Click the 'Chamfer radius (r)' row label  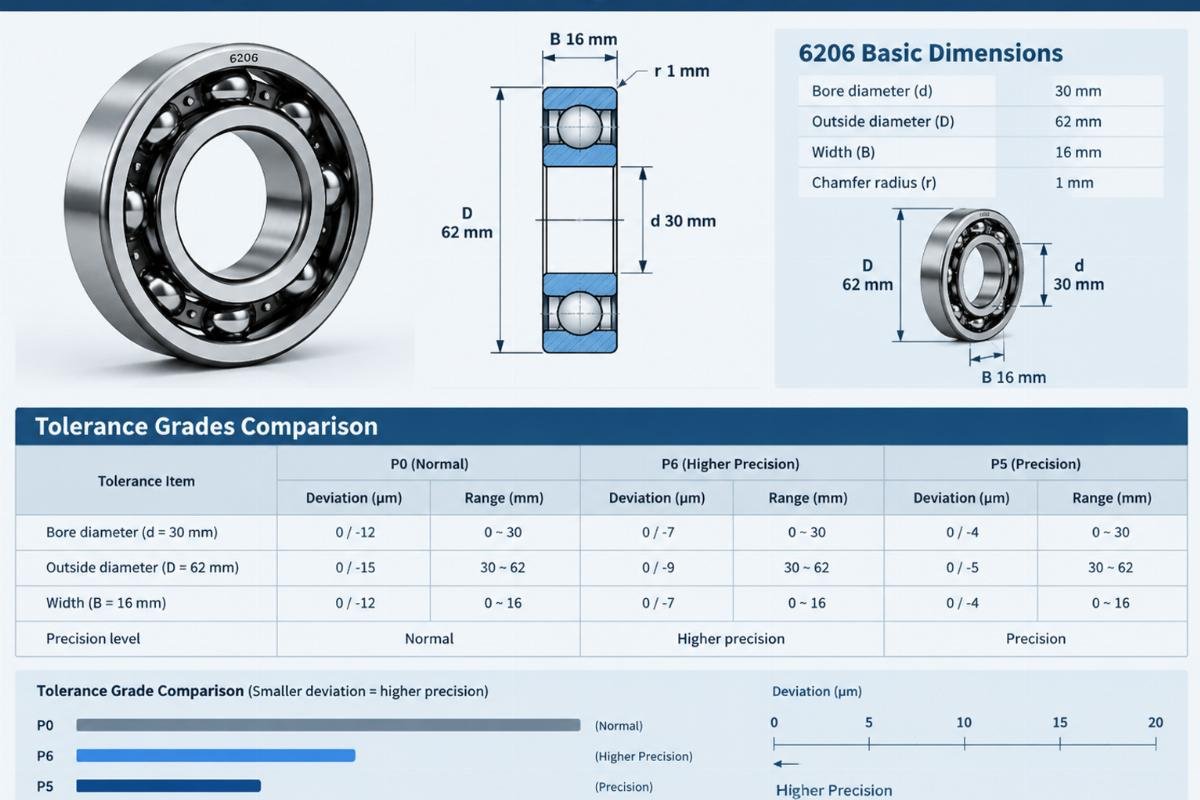(x=874, y=183)
